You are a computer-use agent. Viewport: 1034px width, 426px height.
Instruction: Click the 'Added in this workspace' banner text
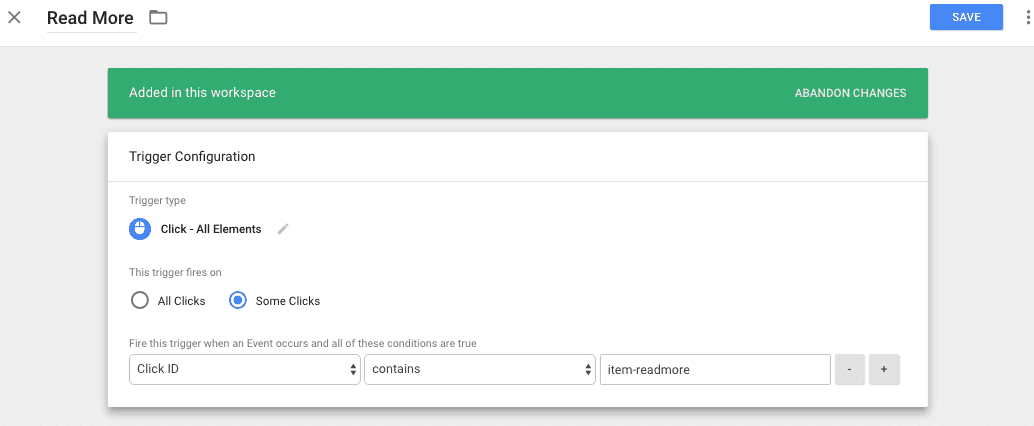click(x=202, y=93)
